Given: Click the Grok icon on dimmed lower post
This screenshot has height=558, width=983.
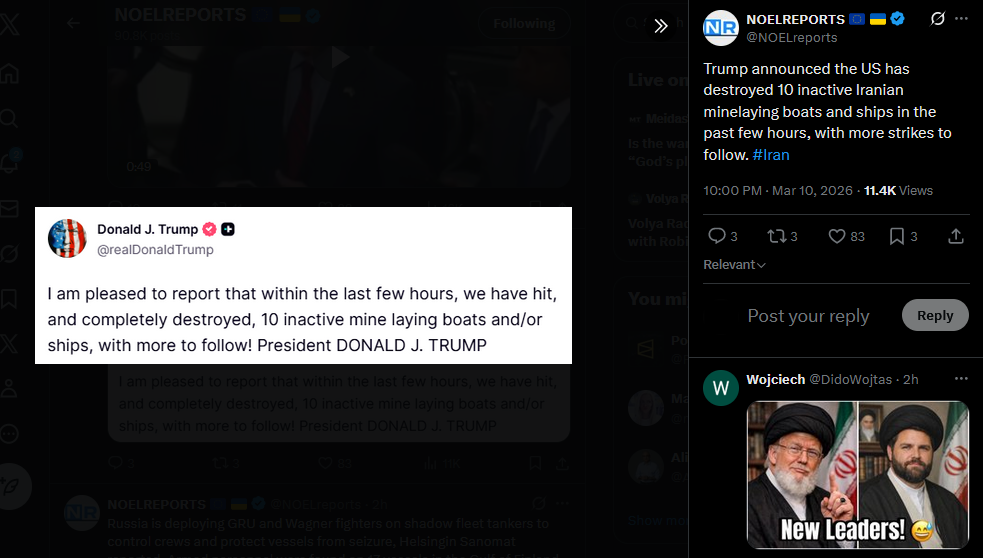Looking at the screenshot, I should pos(539,504).
